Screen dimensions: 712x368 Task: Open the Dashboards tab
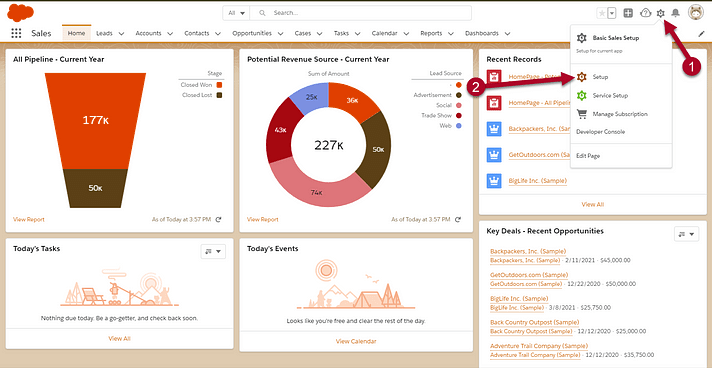tap(482, 33)
